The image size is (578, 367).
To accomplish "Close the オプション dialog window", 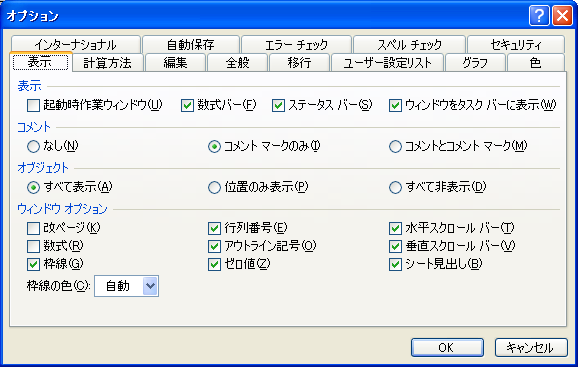I will (x=562, y=16).
